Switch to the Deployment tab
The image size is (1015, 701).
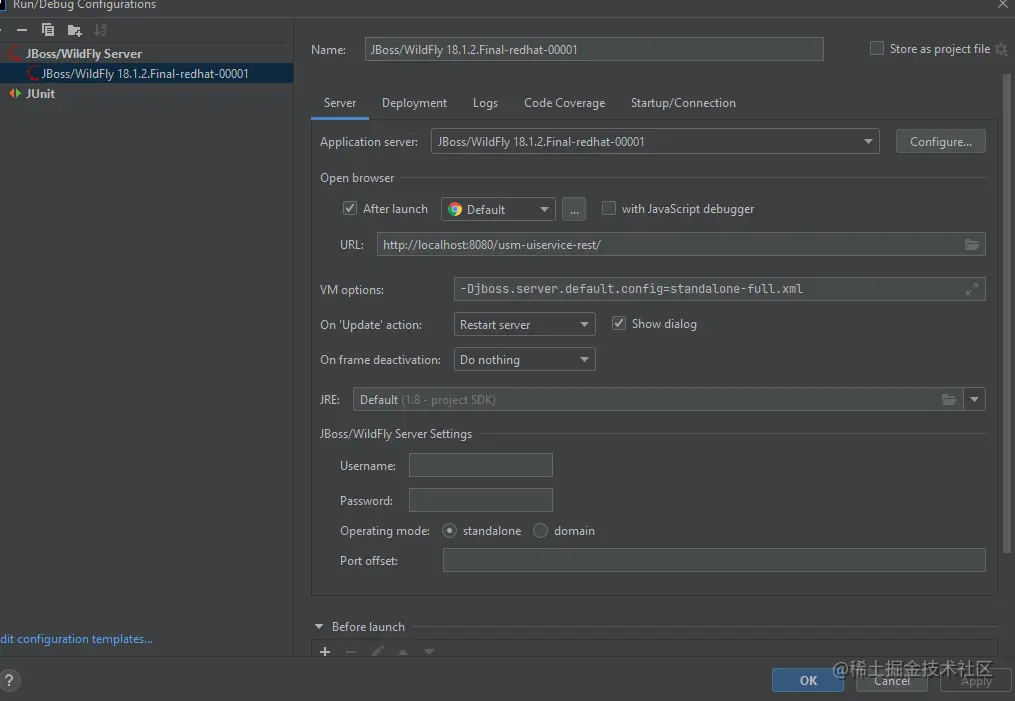click(x=414, y=103)
